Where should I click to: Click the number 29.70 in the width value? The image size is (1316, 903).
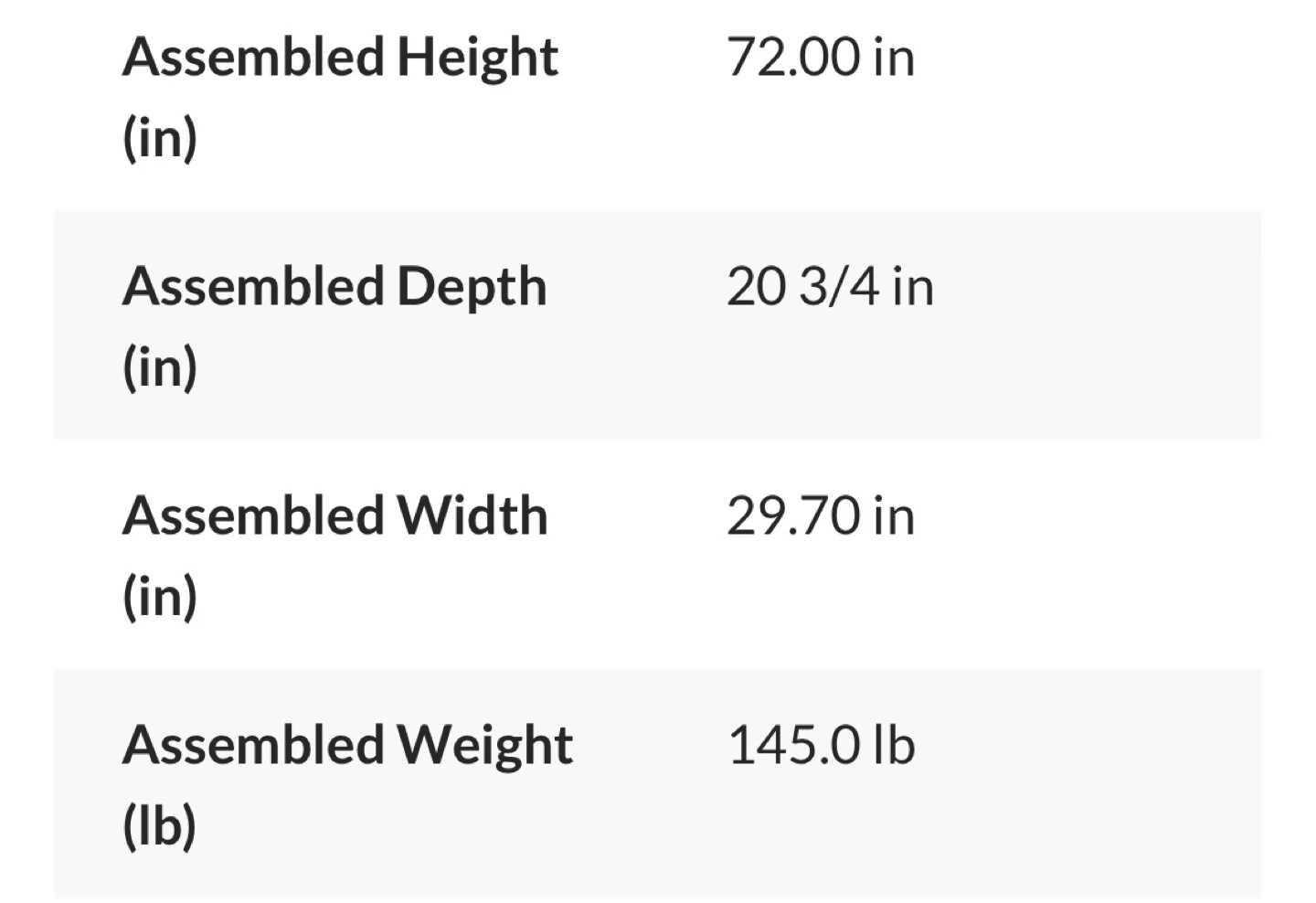point(793,516)
